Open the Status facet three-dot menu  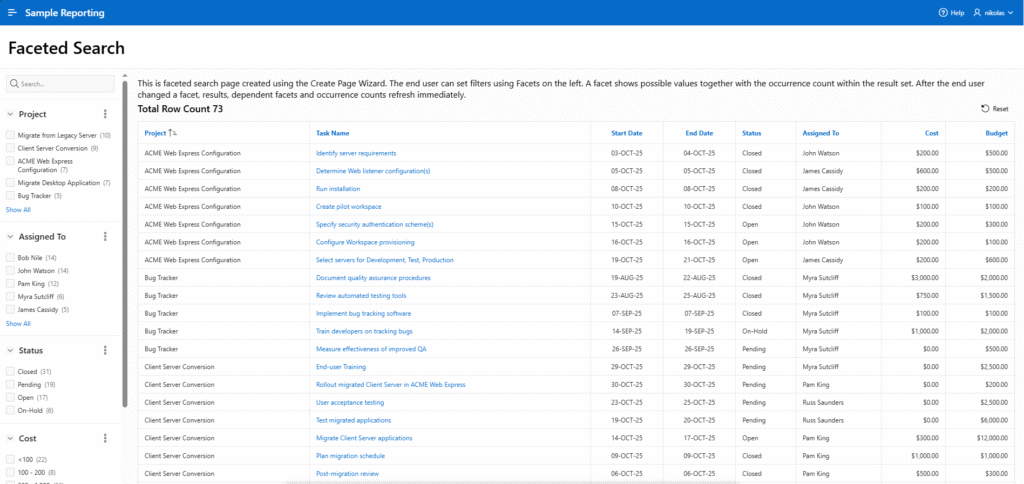(x=105, y=351)
